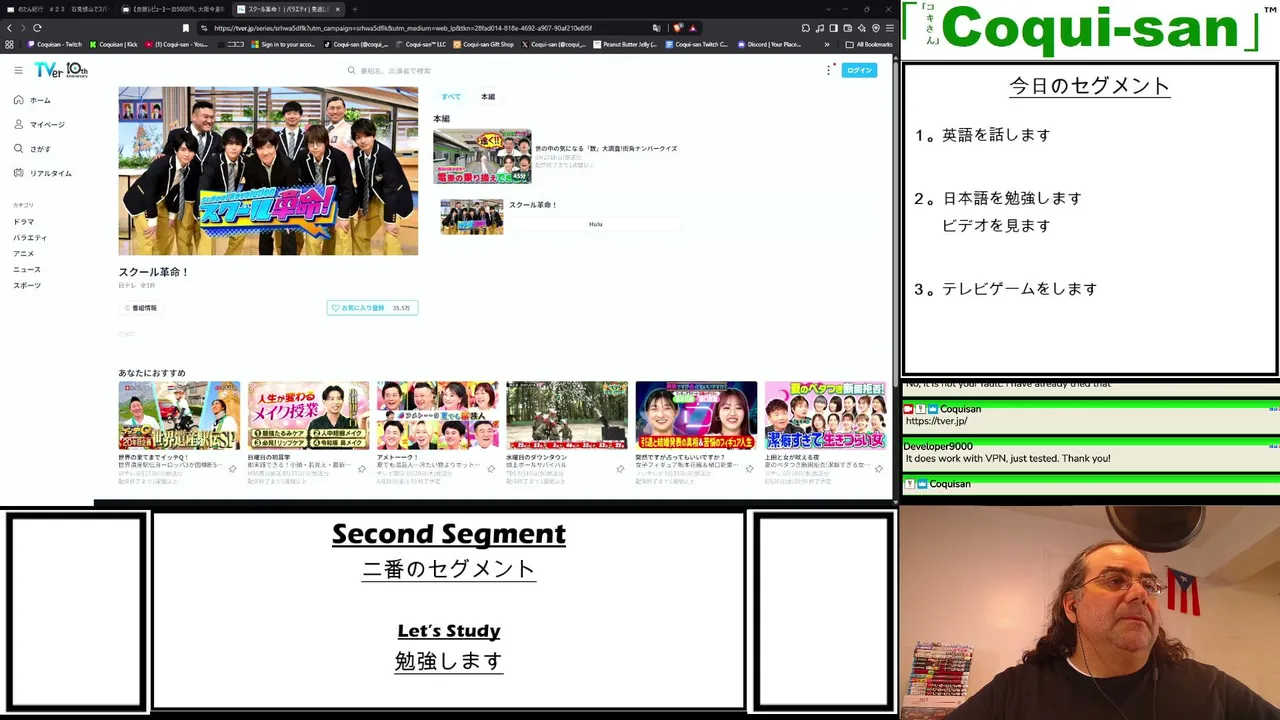Open the Coqui-san YouTube bookmark
Viewport: 1280px width, 720px height.
(x=176, y=44)
